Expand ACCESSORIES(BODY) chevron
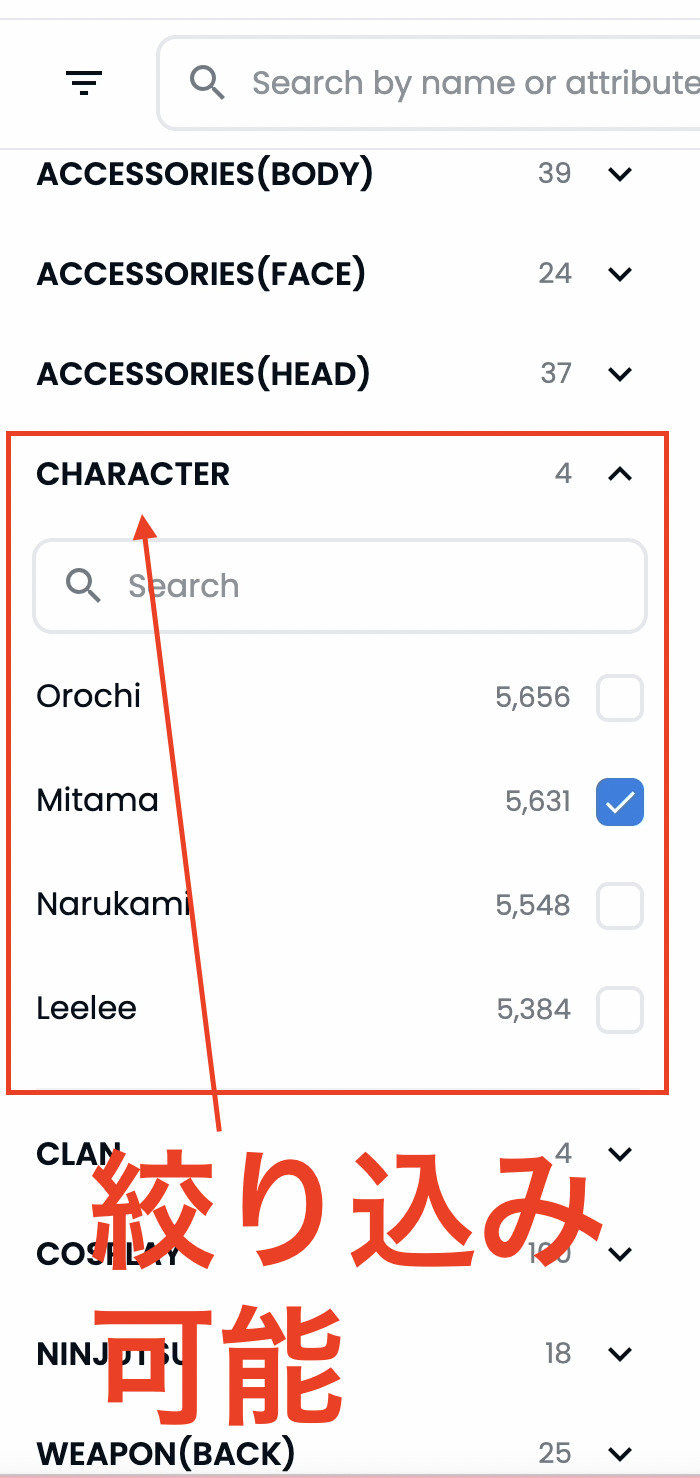Image resolution: width=700 pixels, height=1478 pixels. pyautogui.click(x=620, y=174)
